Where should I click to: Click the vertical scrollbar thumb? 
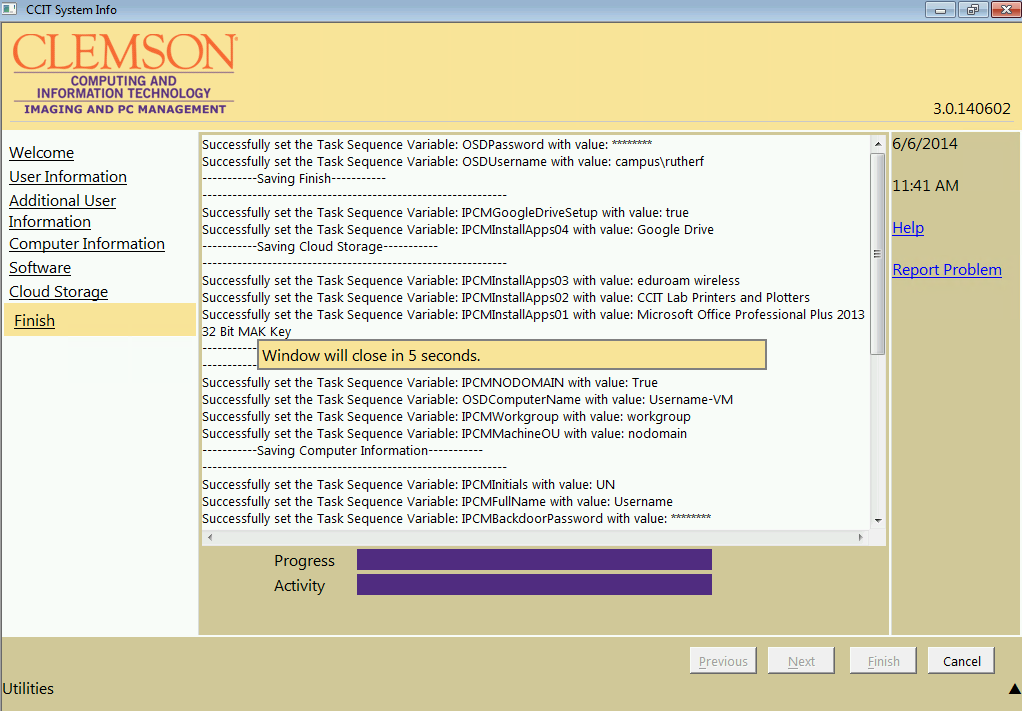pyautogui.click(x=878, y=254)
